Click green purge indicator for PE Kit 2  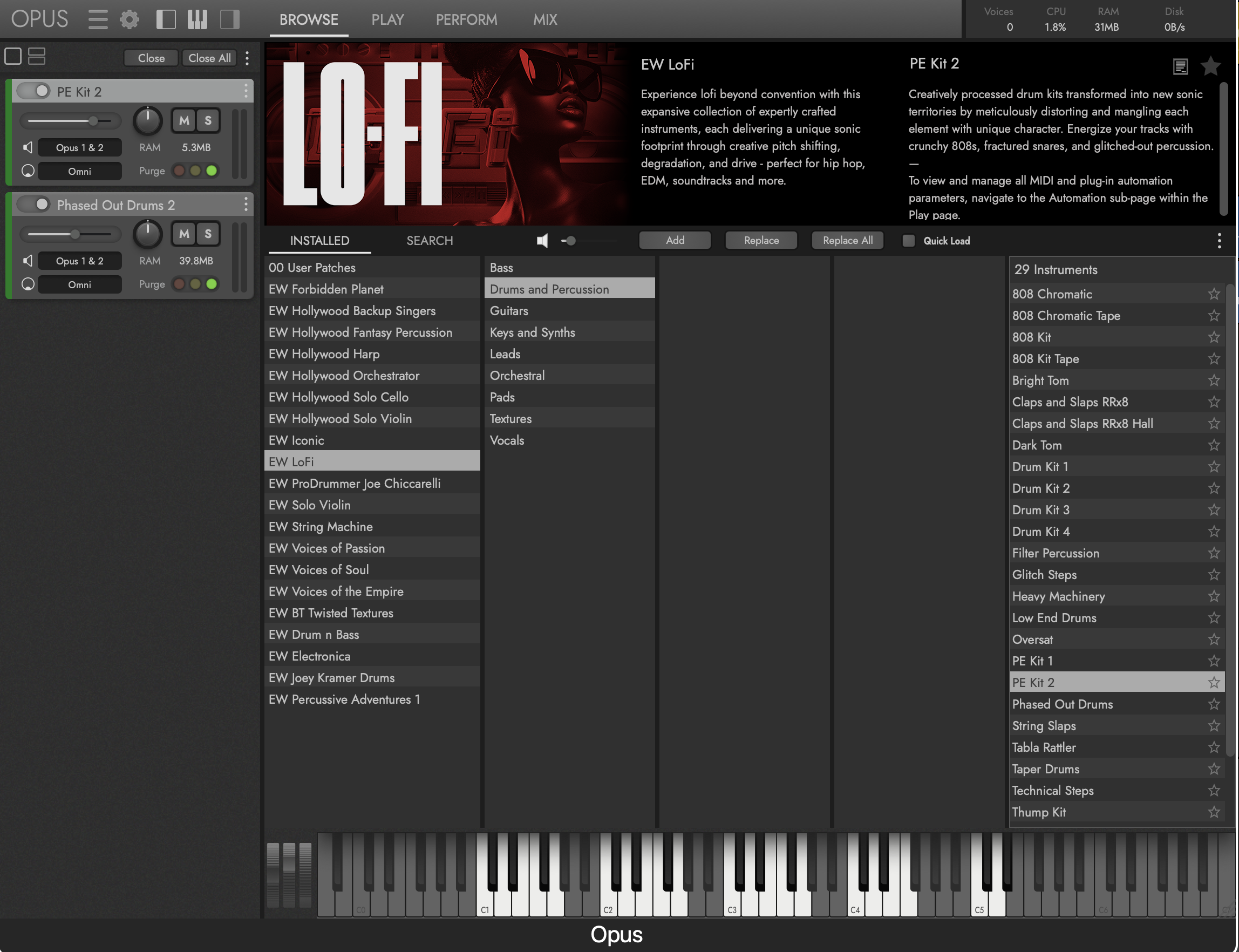click(x=212, y=171)
